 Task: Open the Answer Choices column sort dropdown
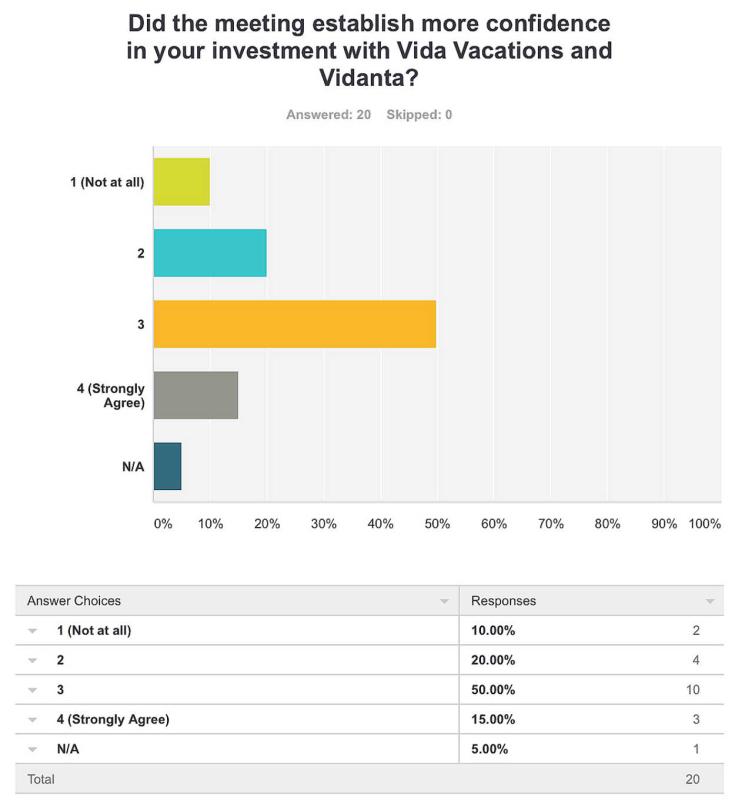click(444, 602)
